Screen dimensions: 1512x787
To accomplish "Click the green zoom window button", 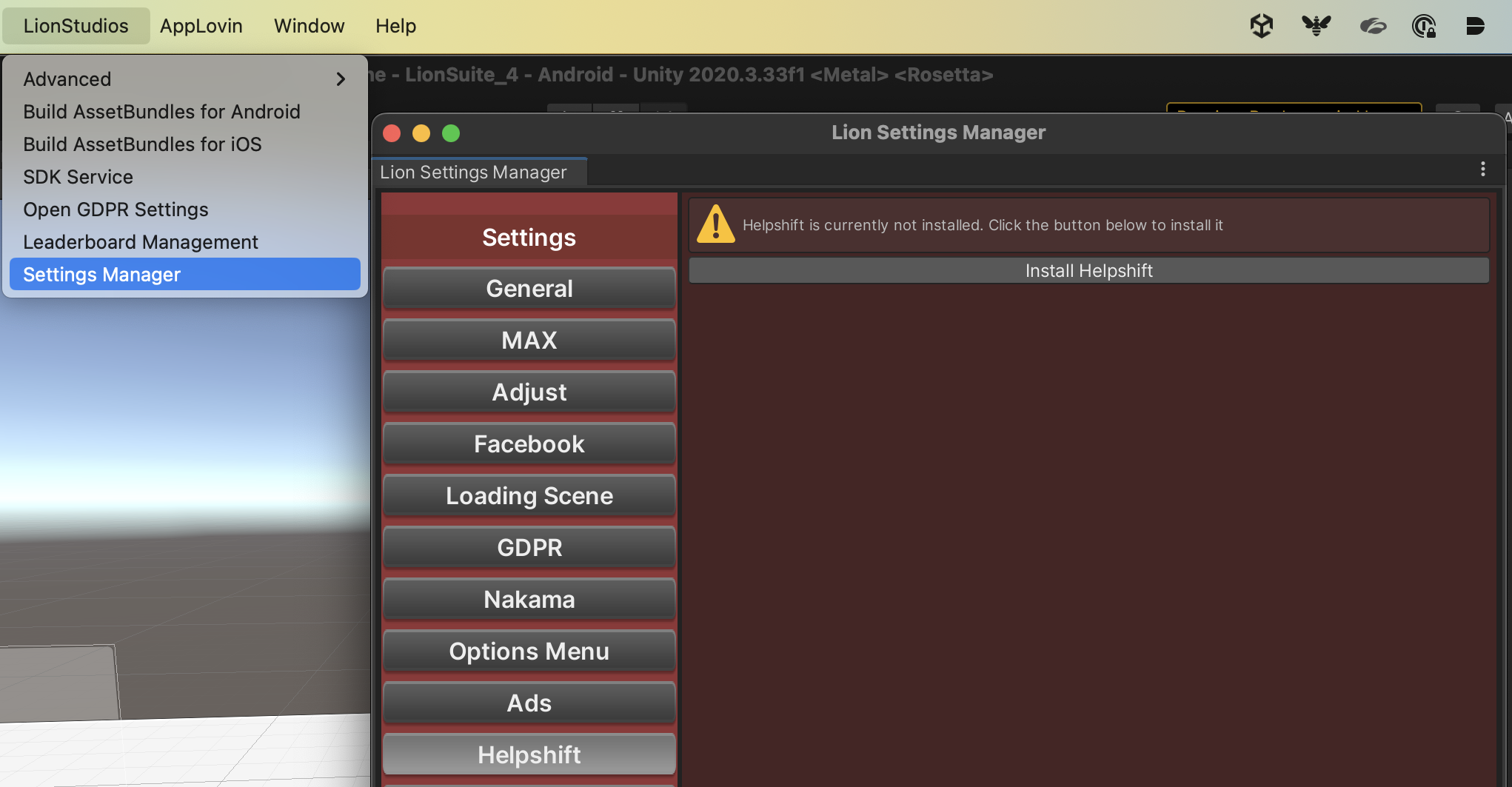I will [451, 133].
